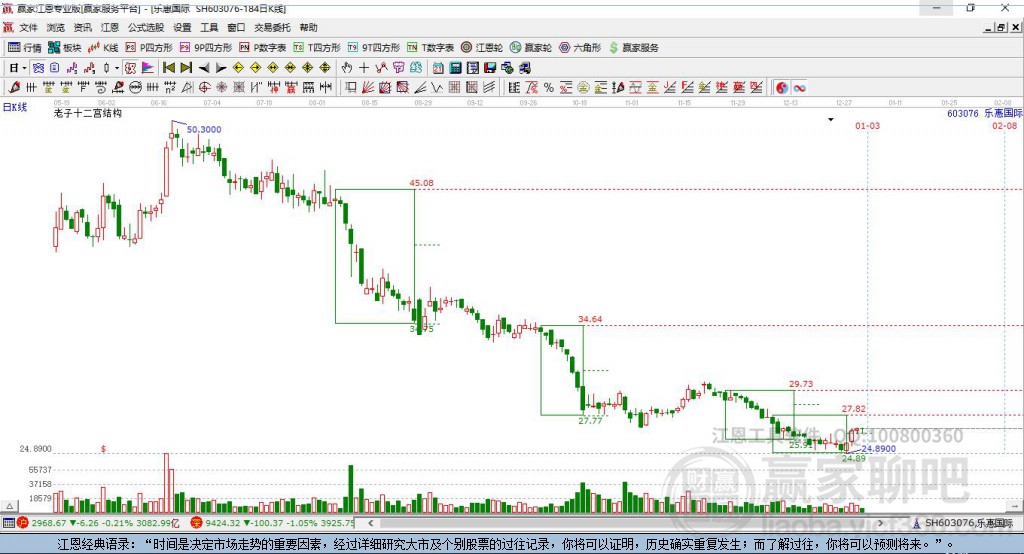
Task: Click the 老子十二宫结构 indicator title
Action: click(x=88, y=113)
